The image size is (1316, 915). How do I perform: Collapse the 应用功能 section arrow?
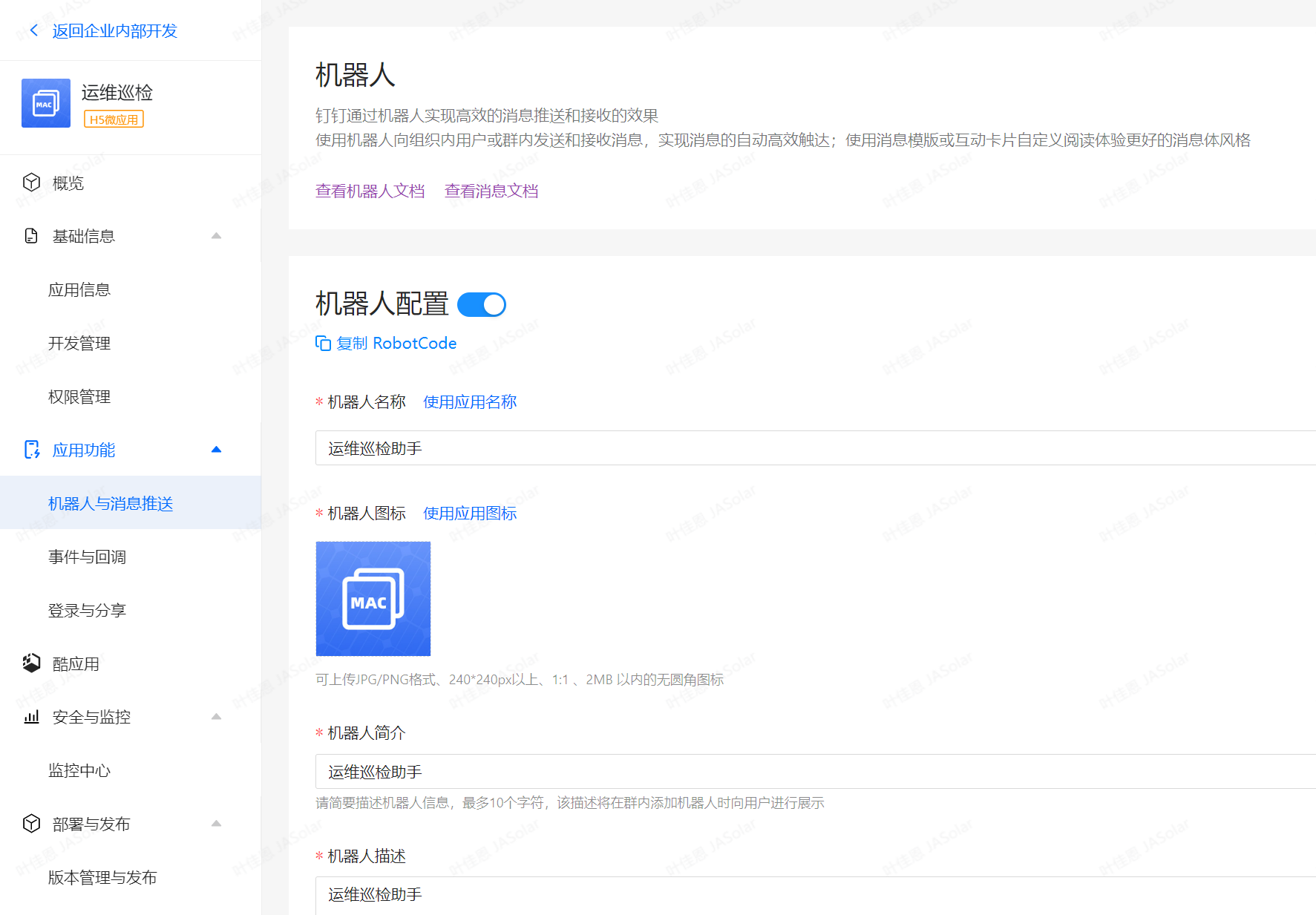point(216,450)
